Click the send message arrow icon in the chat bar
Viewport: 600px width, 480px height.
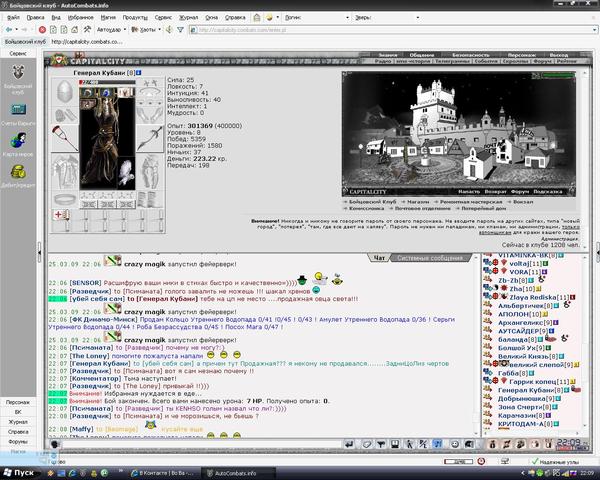[x=349, y=444]
